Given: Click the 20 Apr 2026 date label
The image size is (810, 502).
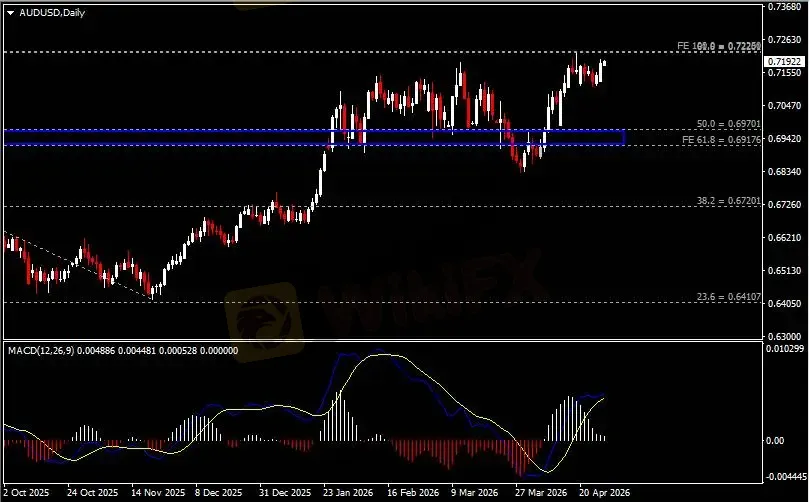Looking at the screenshot, I should [x=604, y=493].
